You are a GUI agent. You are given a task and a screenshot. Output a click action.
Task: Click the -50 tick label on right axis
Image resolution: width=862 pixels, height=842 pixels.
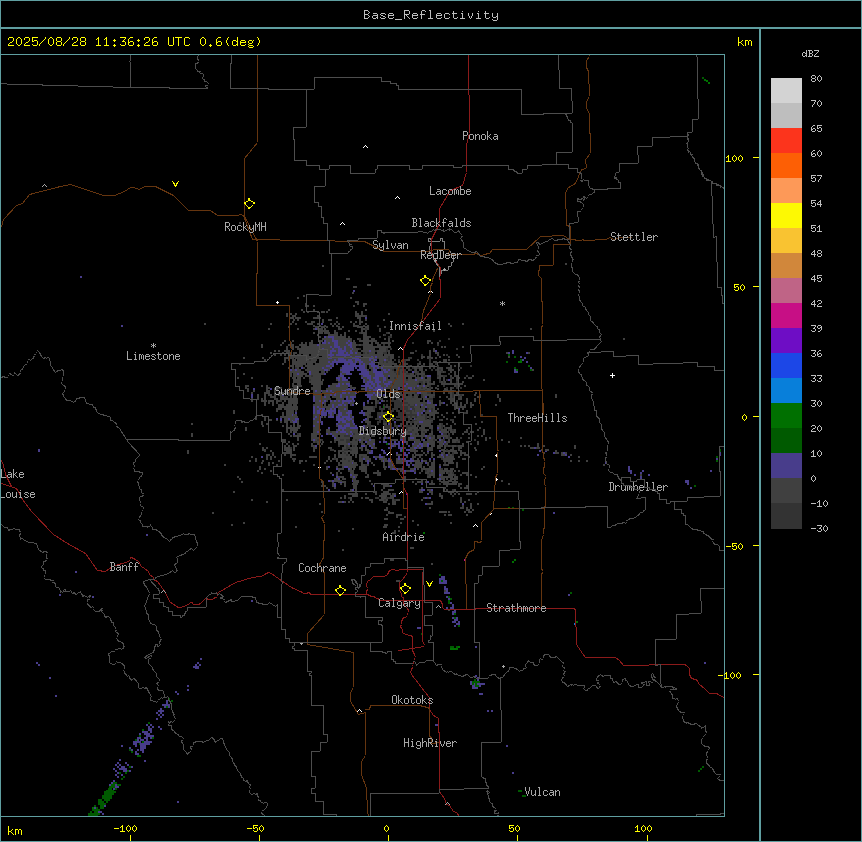click(x=734, y=546)
